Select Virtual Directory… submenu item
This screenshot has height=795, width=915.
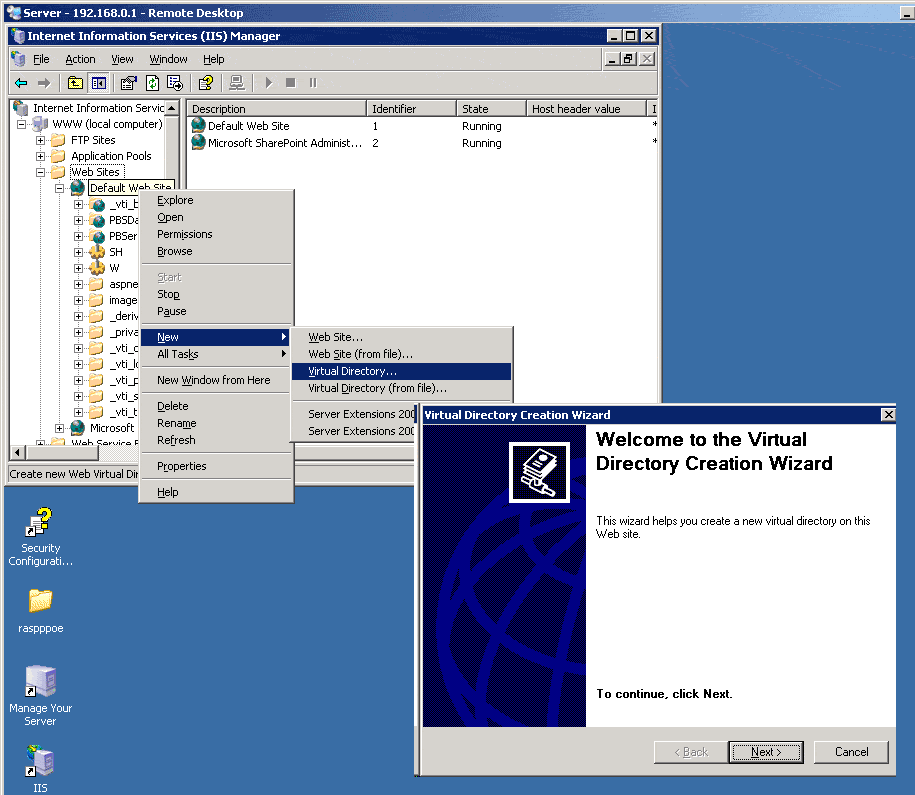[x=401, y=371]
